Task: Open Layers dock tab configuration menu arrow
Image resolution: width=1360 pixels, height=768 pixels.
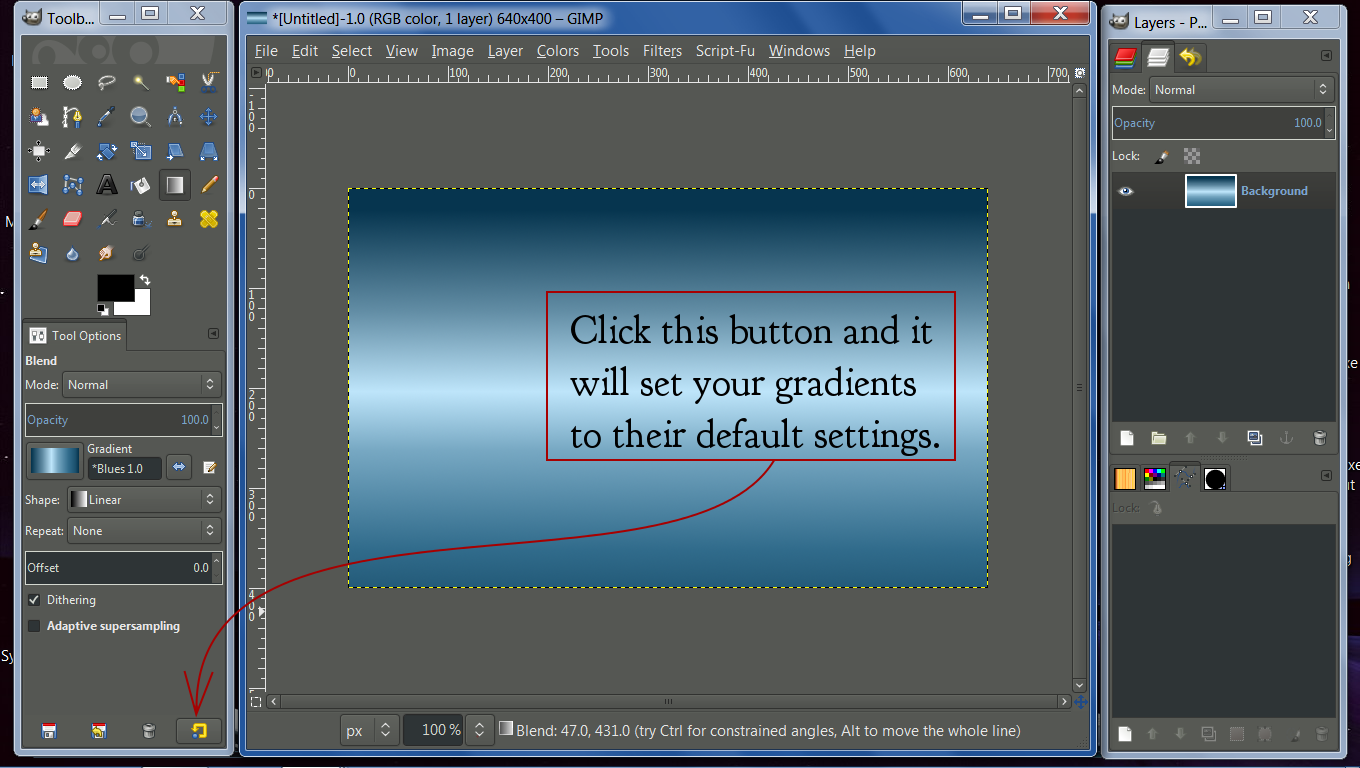Action: (x=1326, y=56)
